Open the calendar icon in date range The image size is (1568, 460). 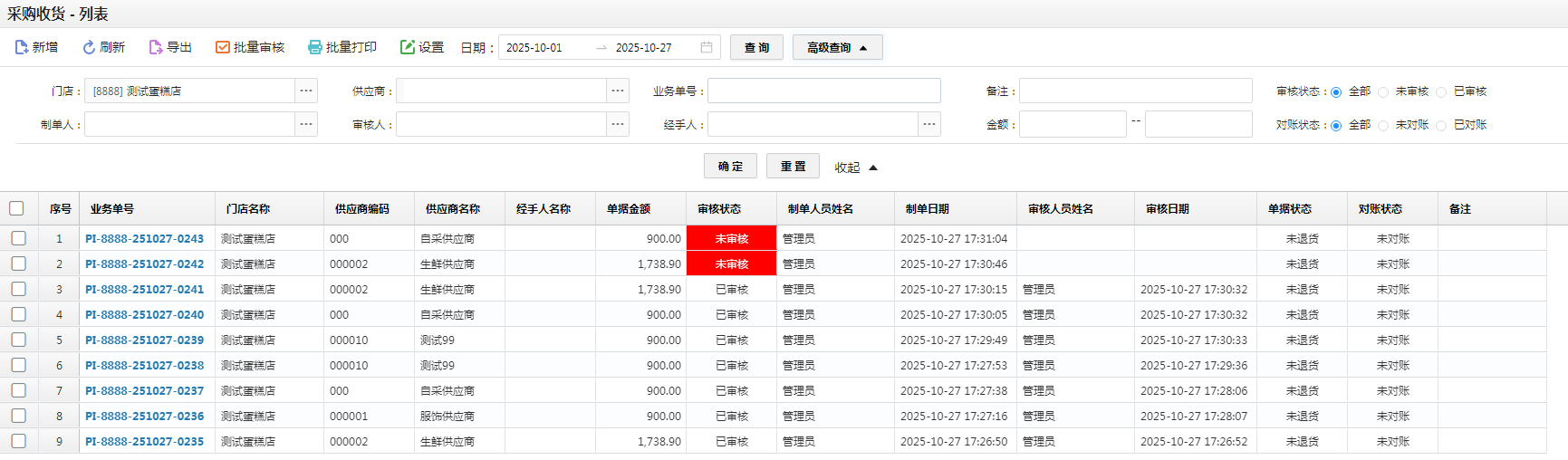tap(707, 47)
